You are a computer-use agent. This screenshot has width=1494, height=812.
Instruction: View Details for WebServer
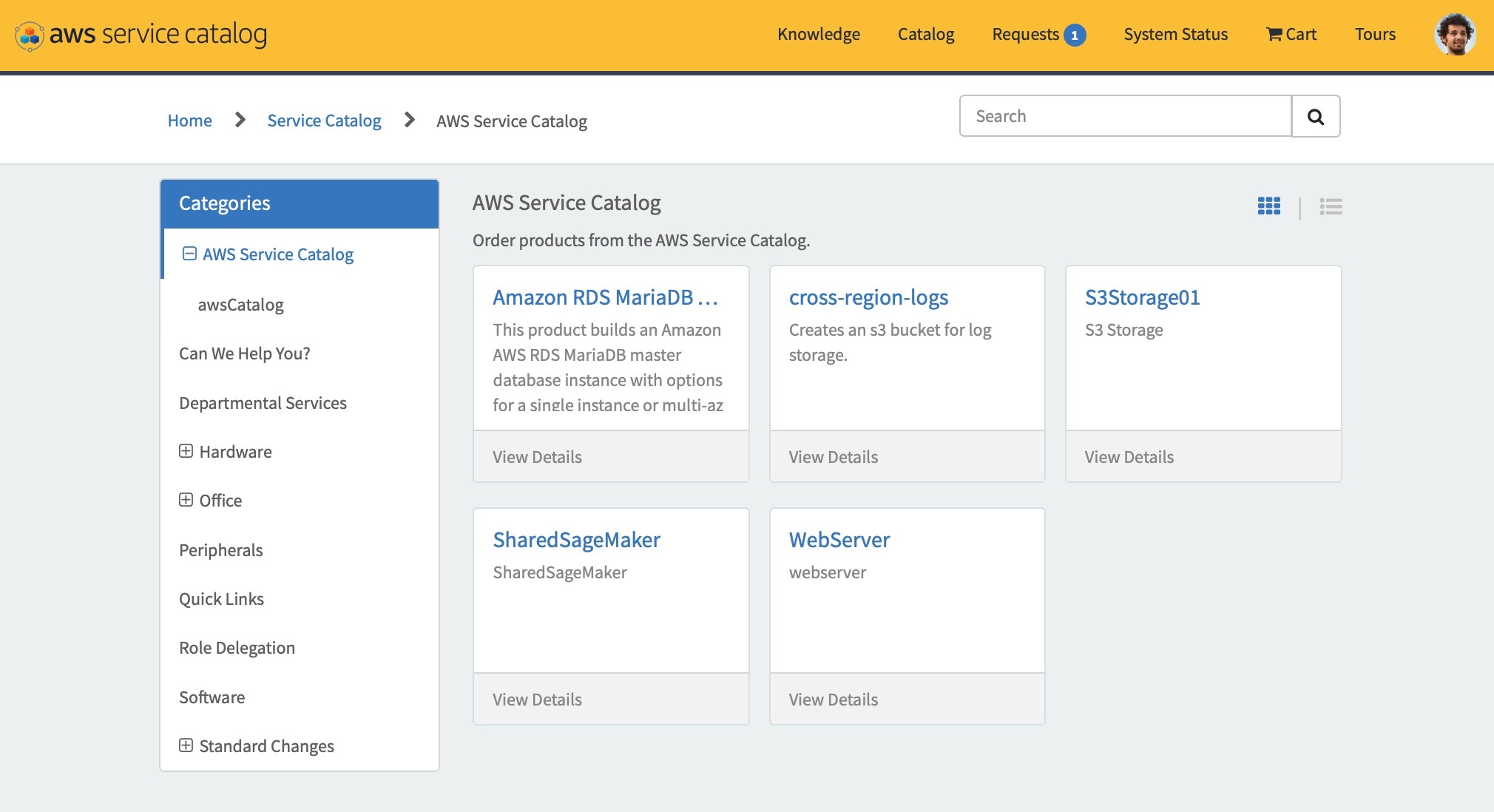[834, 700]
